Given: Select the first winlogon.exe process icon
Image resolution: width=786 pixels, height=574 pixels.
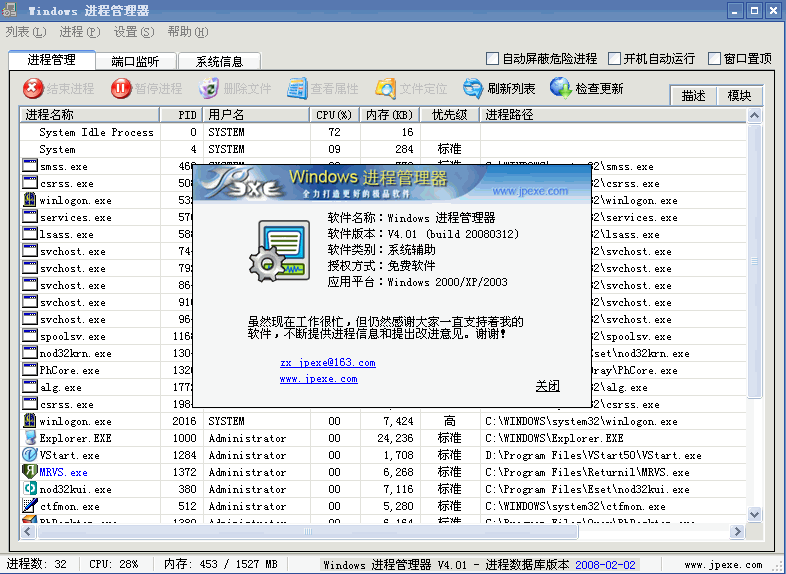Looking at the screenshot, I should point(30,200).
